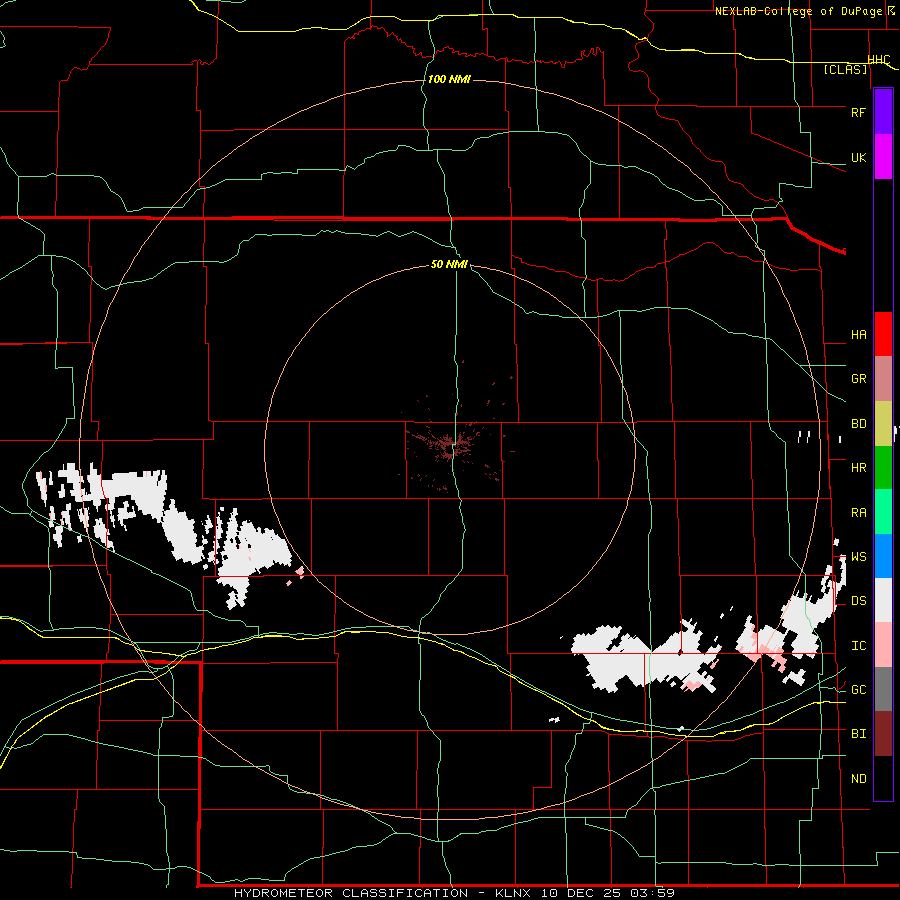Click the "DS" legend label

point(859,601)
